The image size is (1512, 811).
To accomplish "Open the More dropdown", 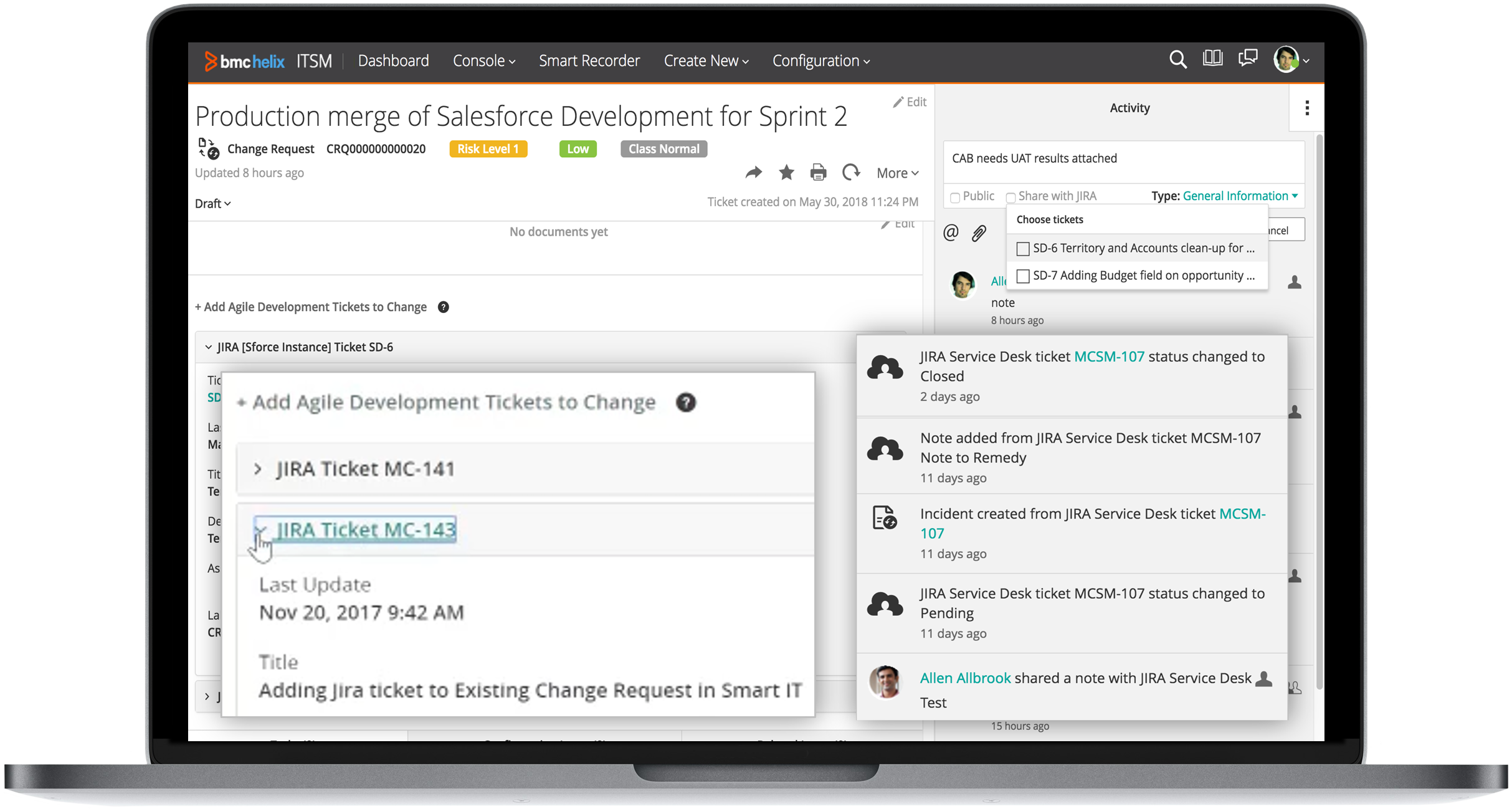I will [x=896, y=173].
